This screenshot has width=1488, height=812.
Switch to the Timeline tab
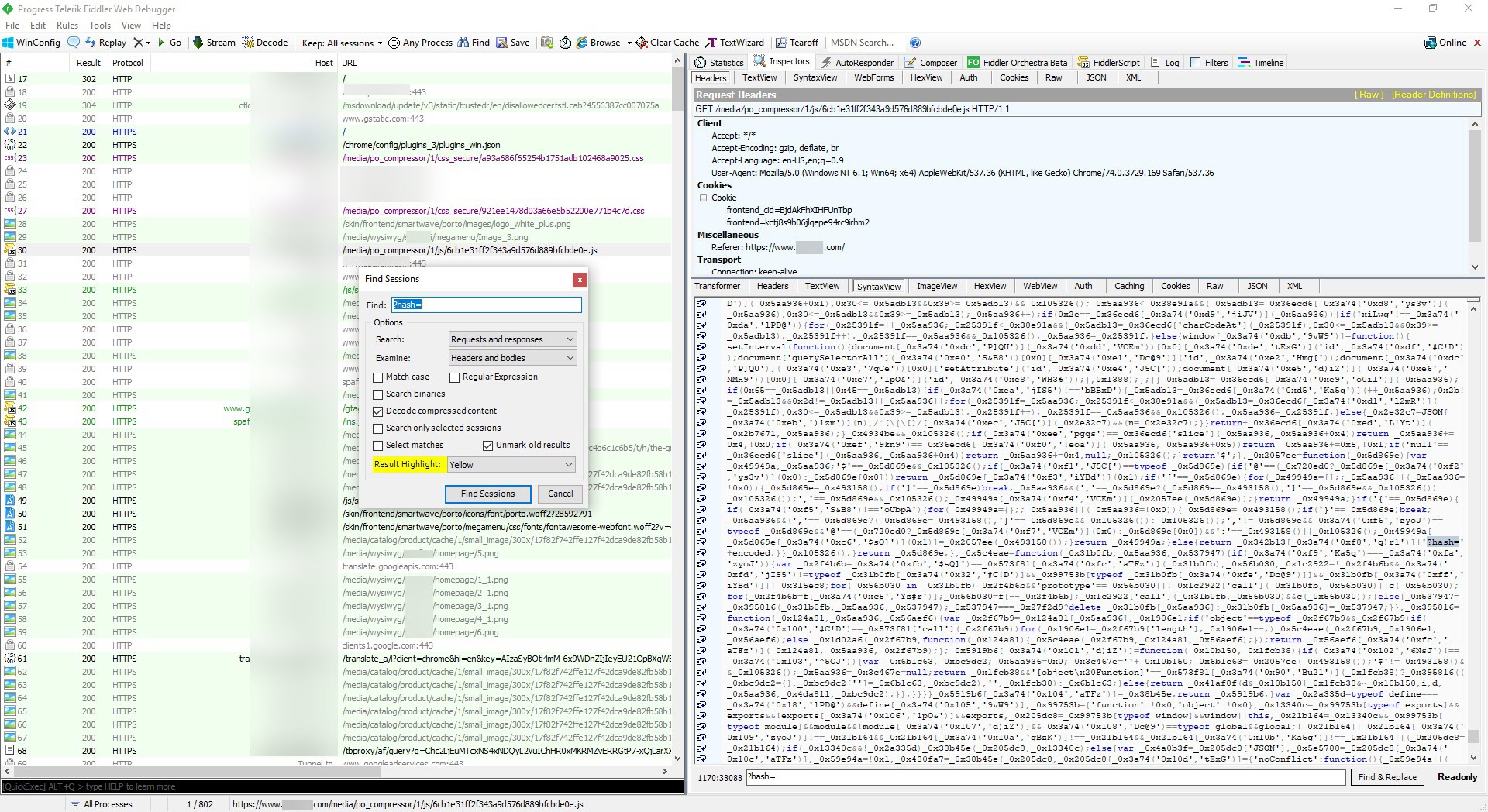(1261, 63)
